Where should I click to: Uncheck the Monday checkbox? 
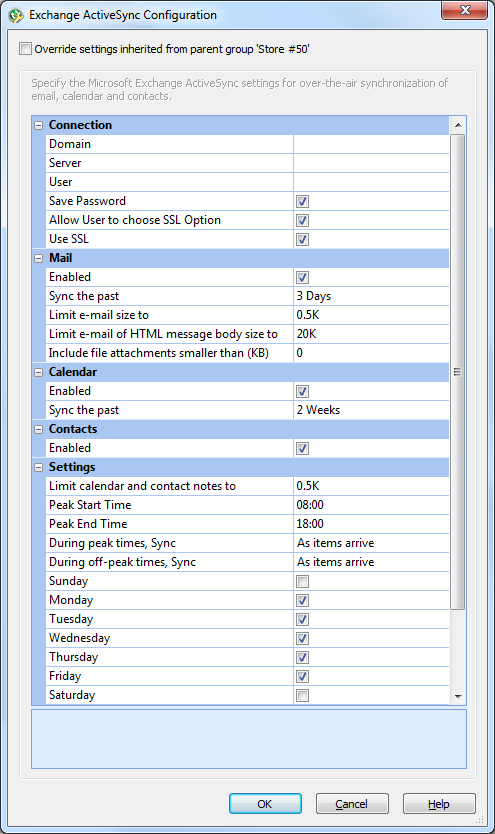pyautogui.click(x=303, y=601)
